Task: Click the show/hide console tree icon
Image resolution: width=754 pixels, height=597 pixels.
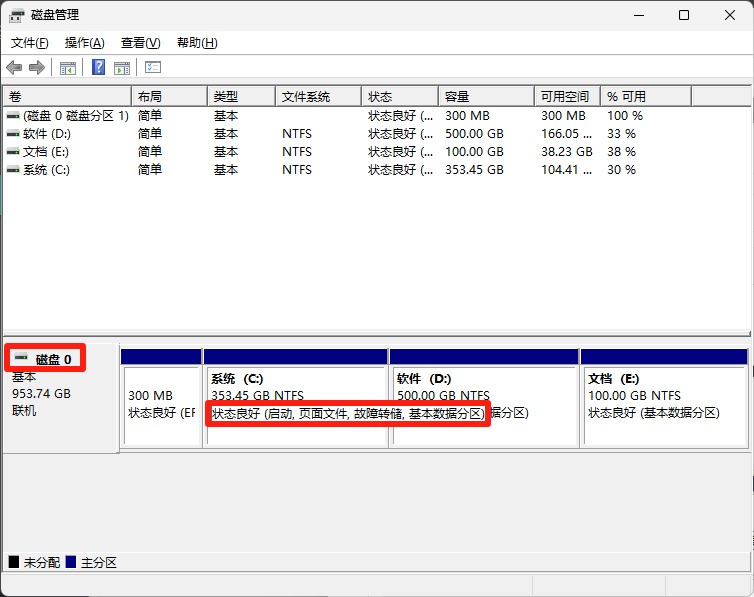Action: (x=68, y=68)
